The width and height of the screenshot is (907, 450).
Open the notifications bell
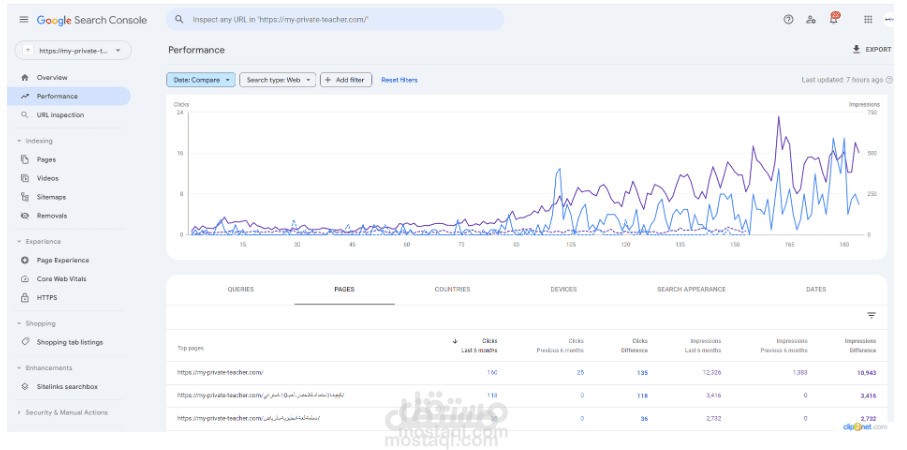tap(835, 19)
